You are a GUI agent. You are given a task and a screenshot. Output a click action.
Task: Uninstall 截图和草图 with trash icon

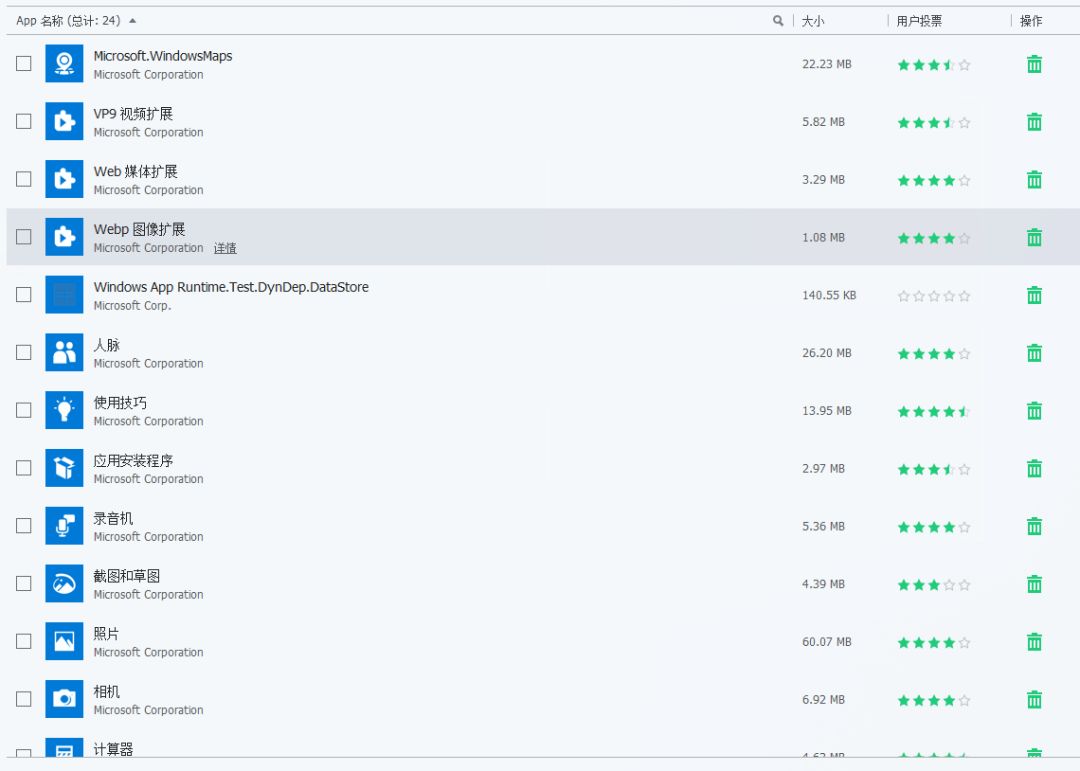point(1034,585)
